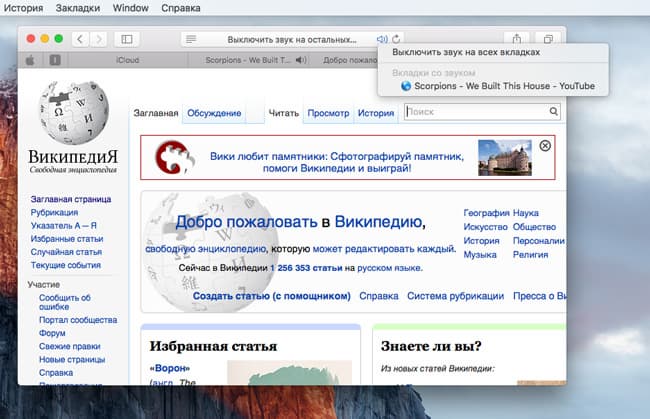Open the Искусство portal link
650x419 pixels.
coord(485,227)
